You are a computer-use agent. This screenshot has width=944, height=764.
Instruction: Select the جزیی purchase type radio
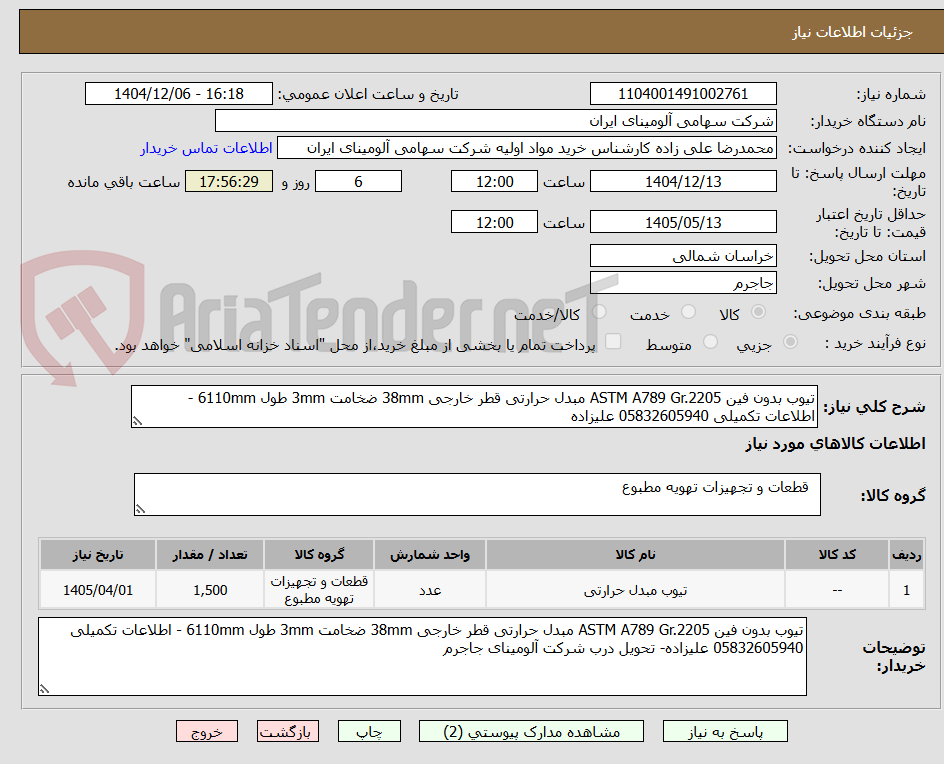[x=790, y=342]
